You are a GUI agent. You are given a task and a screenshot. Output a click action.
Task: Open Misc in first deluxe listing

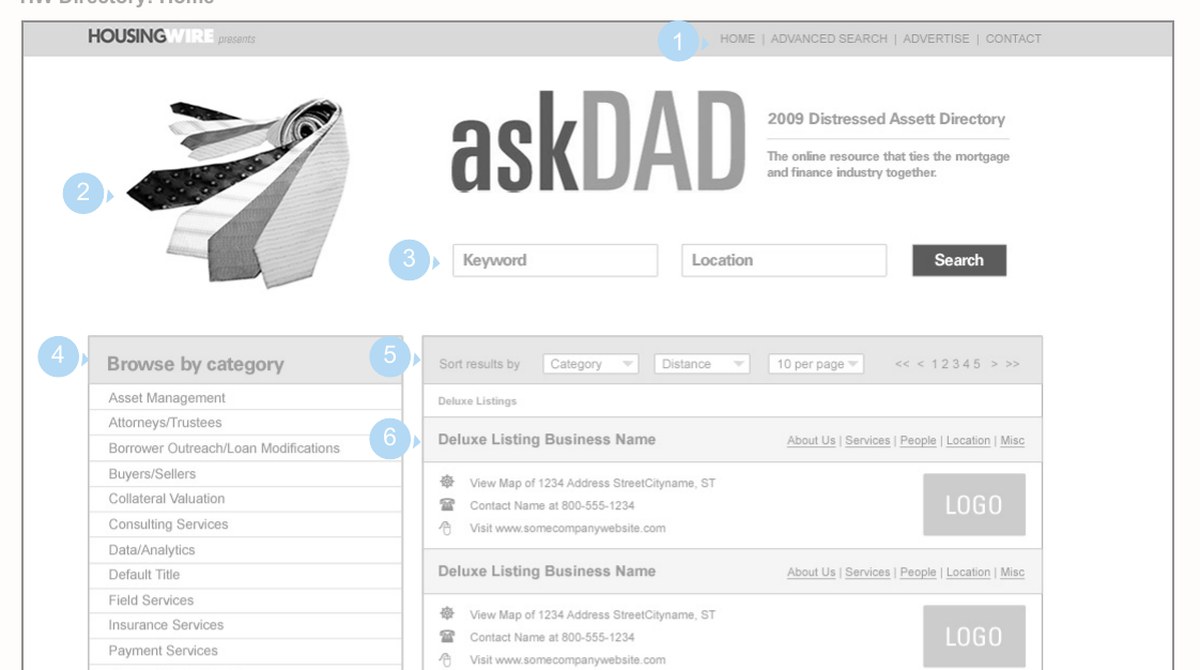click(1012, 441)
